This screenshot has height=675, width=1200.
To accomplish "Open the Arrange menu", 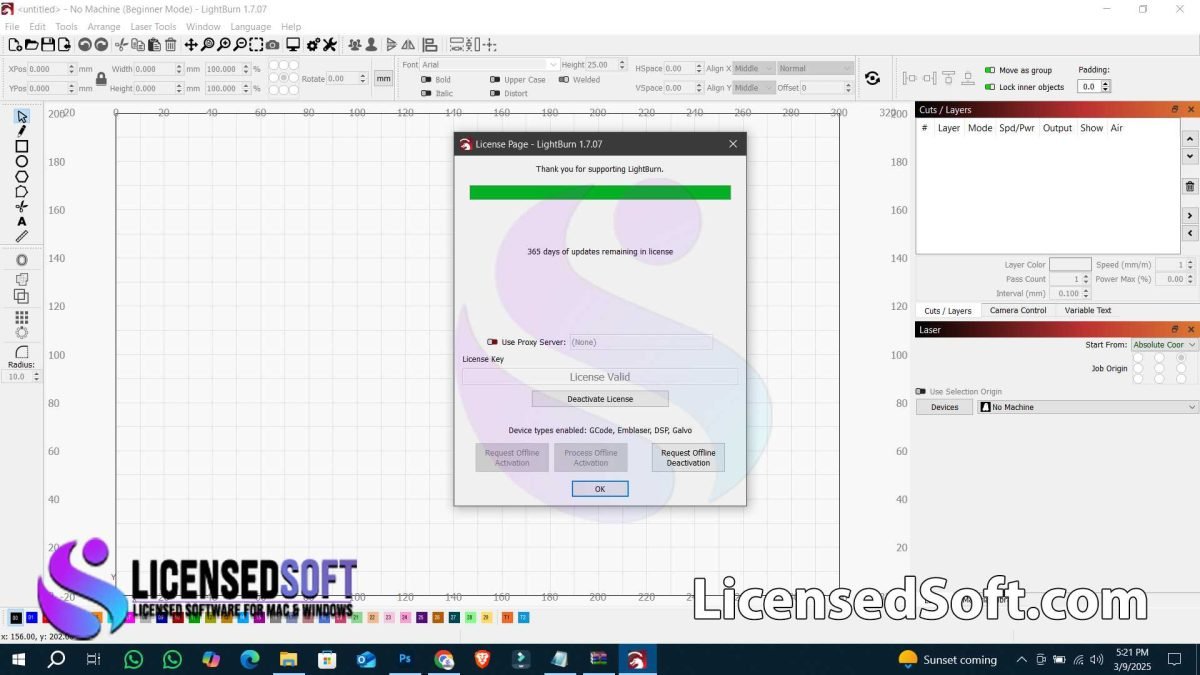I will pyautogui.click(x=104, y=26).
